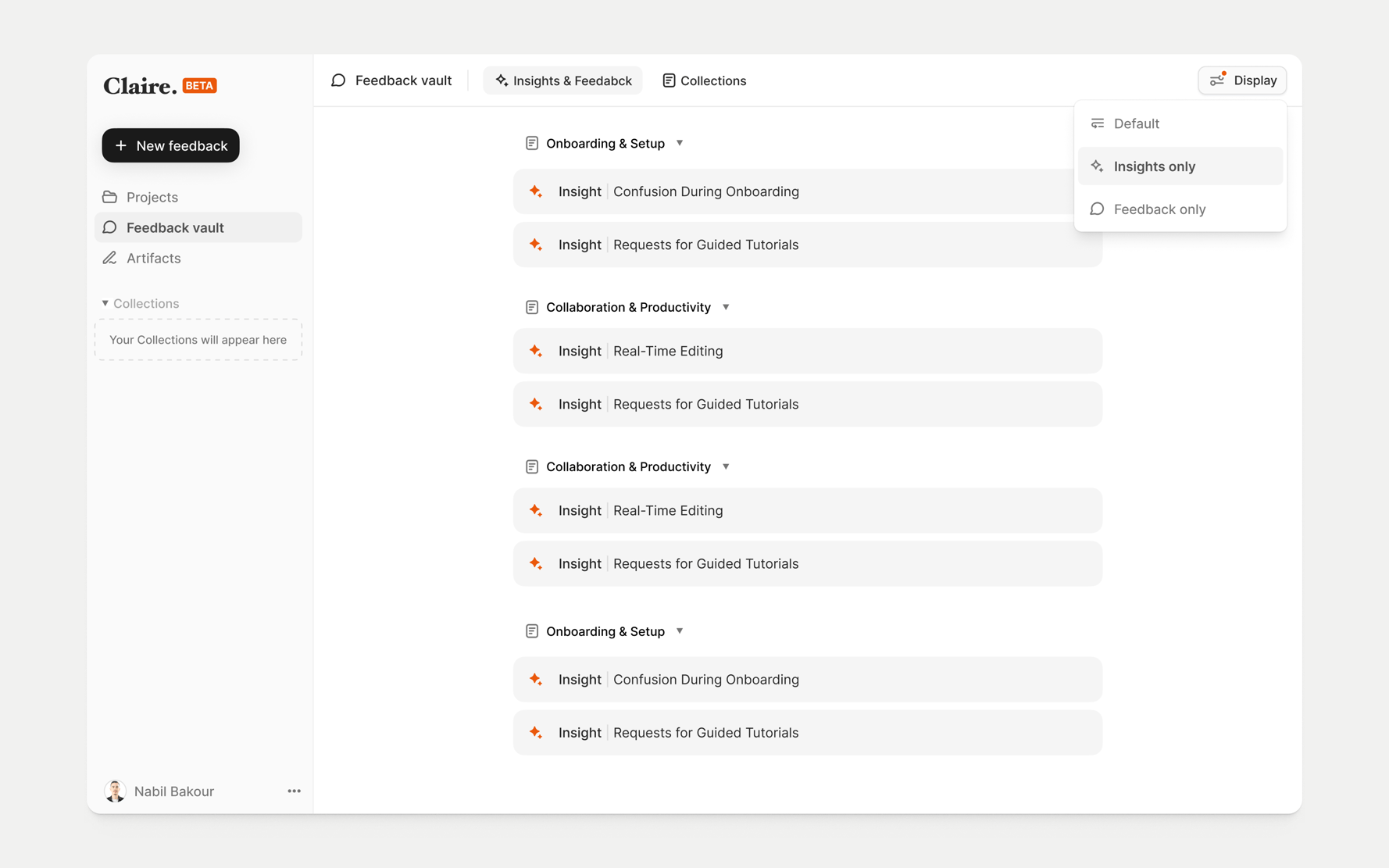Click the Feedback vault header title
The image size is (1389, 868).
[403, 80]
